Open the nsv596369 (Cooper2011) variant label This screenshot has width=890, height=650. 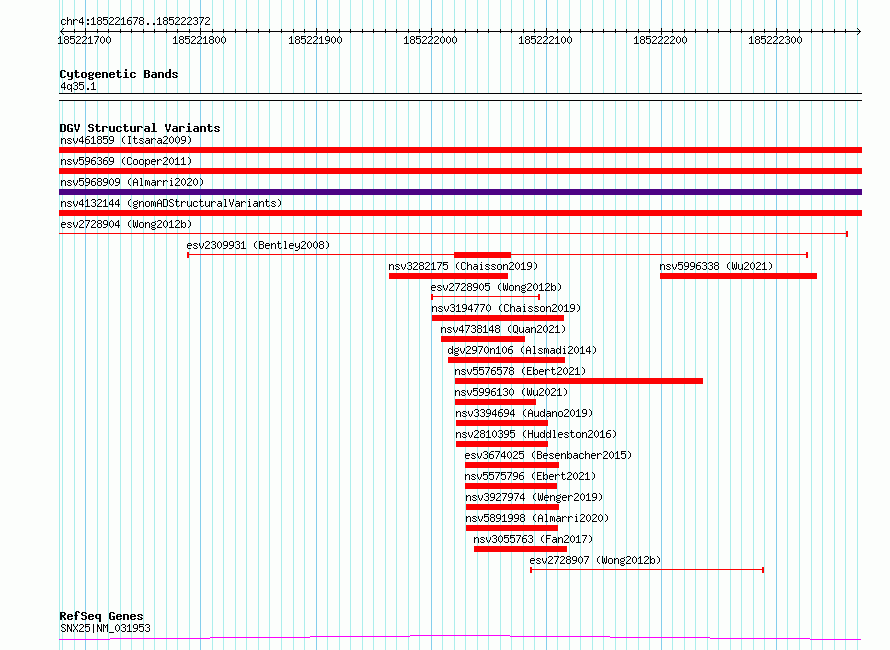tap(125, 161)
